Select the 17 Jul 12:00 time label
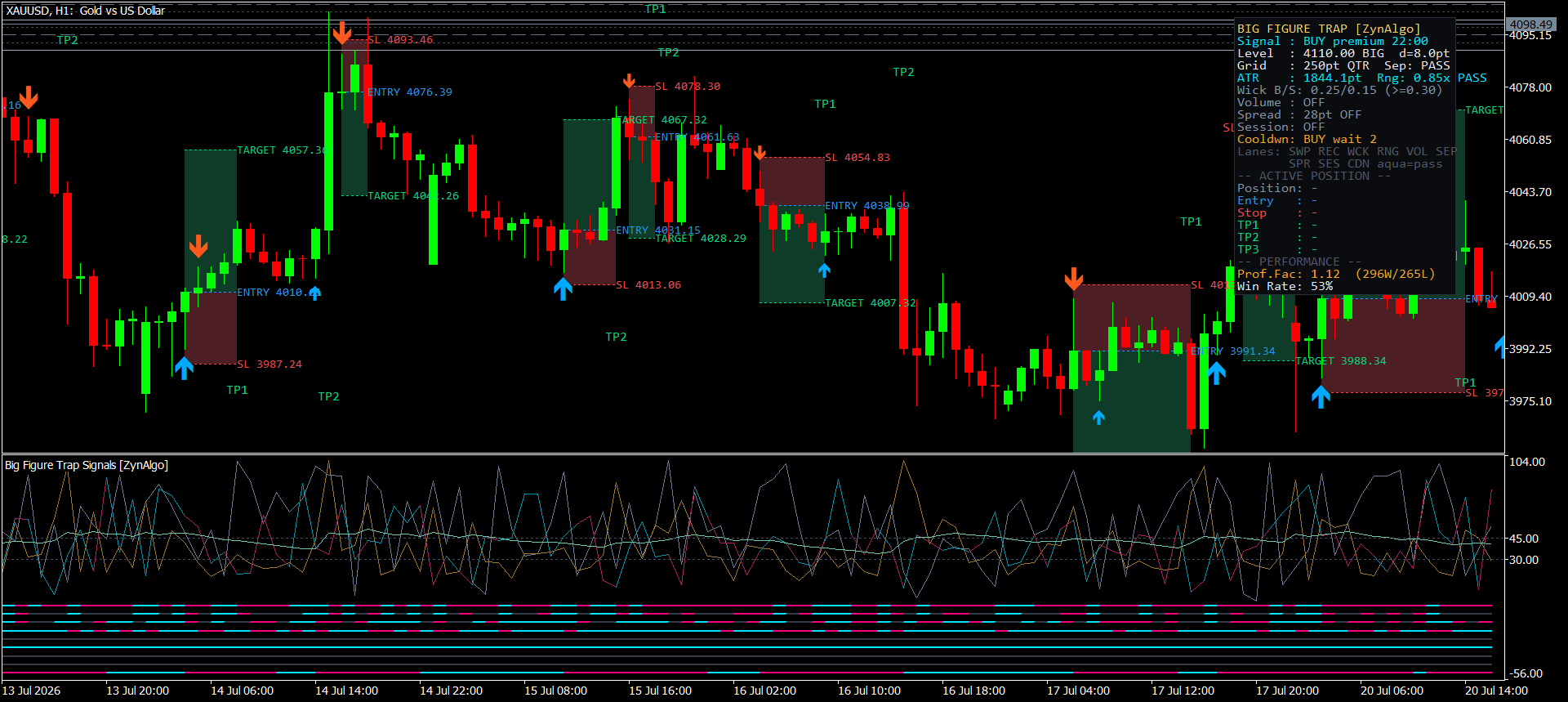 [x=1183, y=691]
